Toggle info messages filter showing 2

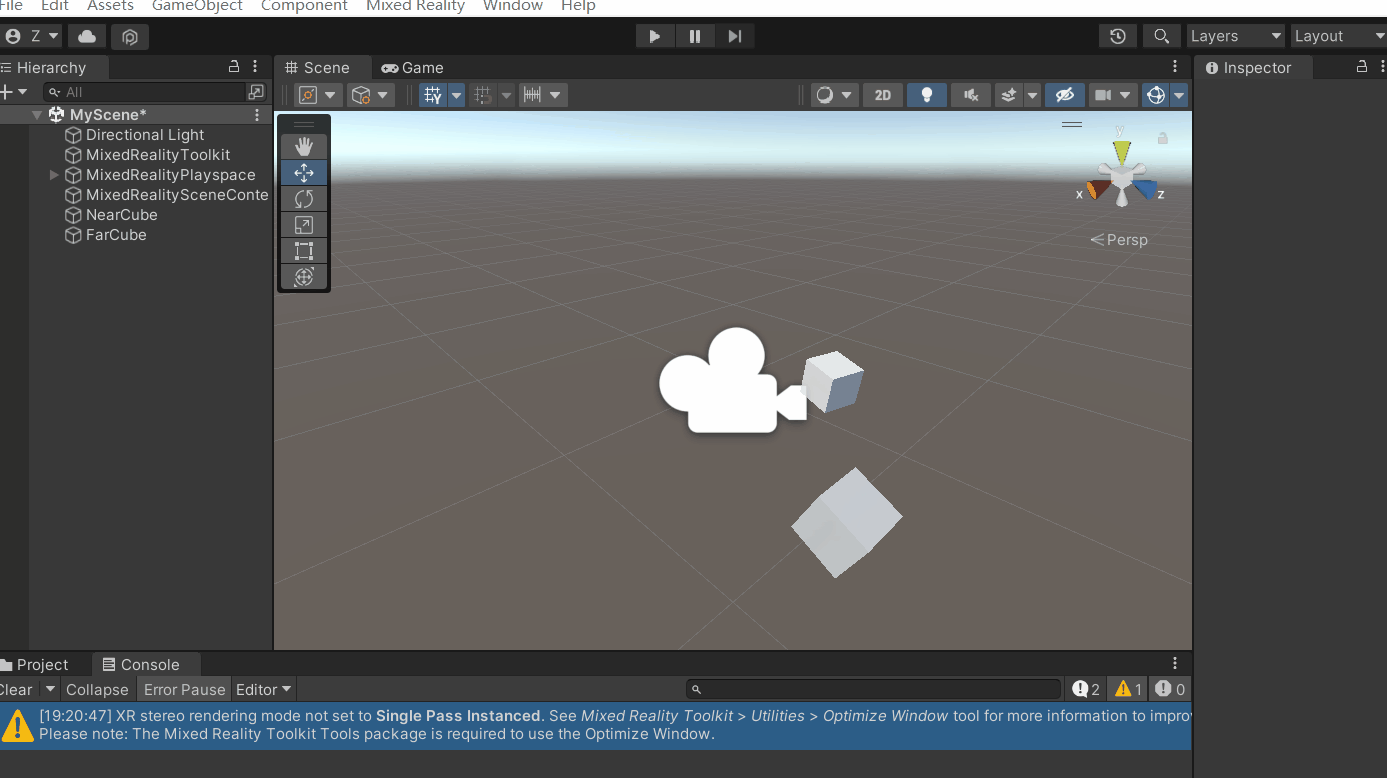tap(1086, 689)
